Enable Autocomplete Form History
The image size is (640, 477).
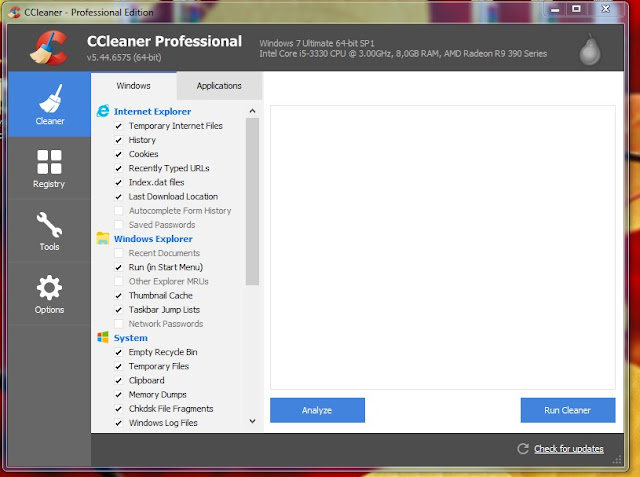click(x=118, y=211)
